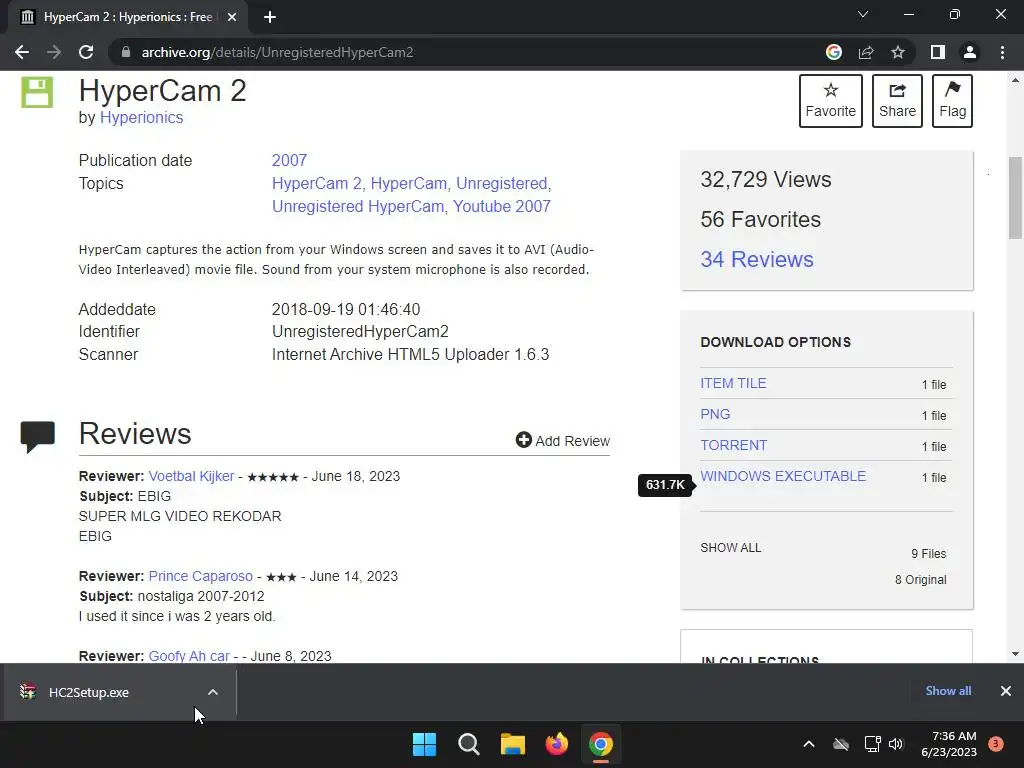Image resolution: width=1024 pixels, height=768 pixels.
Task: Open the Windows Start menu
Action: (x=424, y=744)
